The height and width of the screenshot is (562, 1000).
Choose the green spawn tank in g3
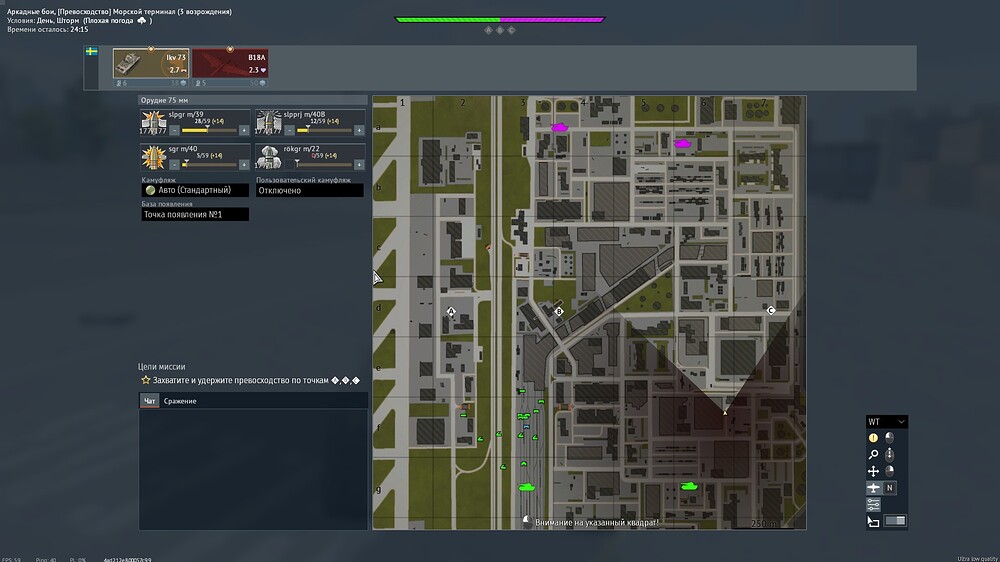pos(526,487)
